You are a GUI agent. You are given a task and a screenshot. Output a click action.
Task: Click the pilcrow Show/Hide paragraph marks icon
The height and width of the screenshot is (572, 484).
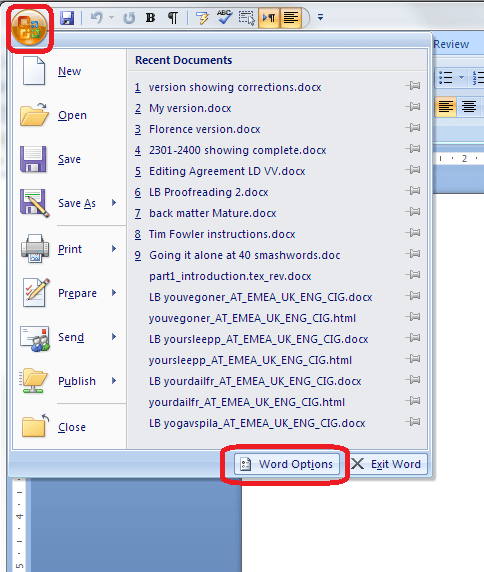tap(173, 18)
